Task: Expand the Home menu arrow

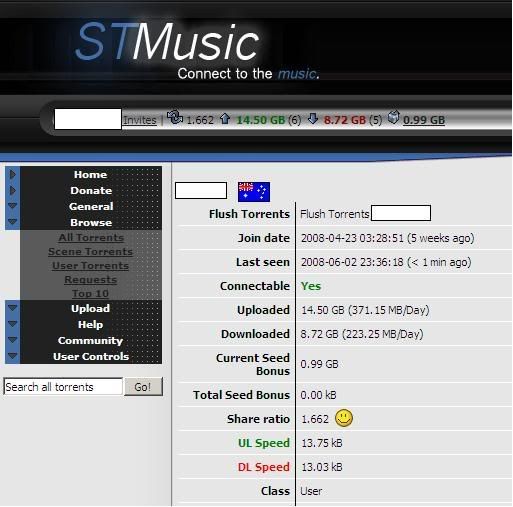Action: pyautogui.click(x=13, y=174)
